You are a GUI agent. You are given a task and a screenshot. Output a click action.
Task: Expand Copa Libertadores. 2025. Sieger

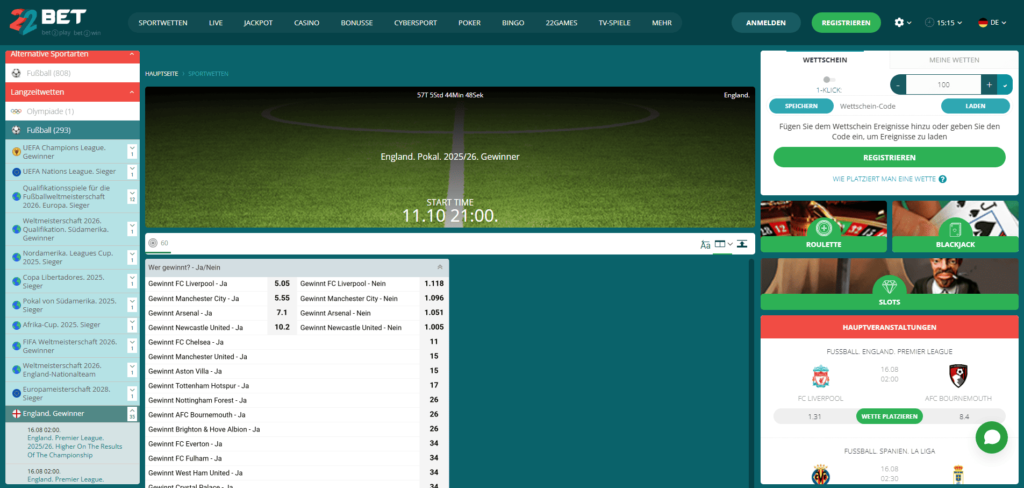[x=132, y=282]
